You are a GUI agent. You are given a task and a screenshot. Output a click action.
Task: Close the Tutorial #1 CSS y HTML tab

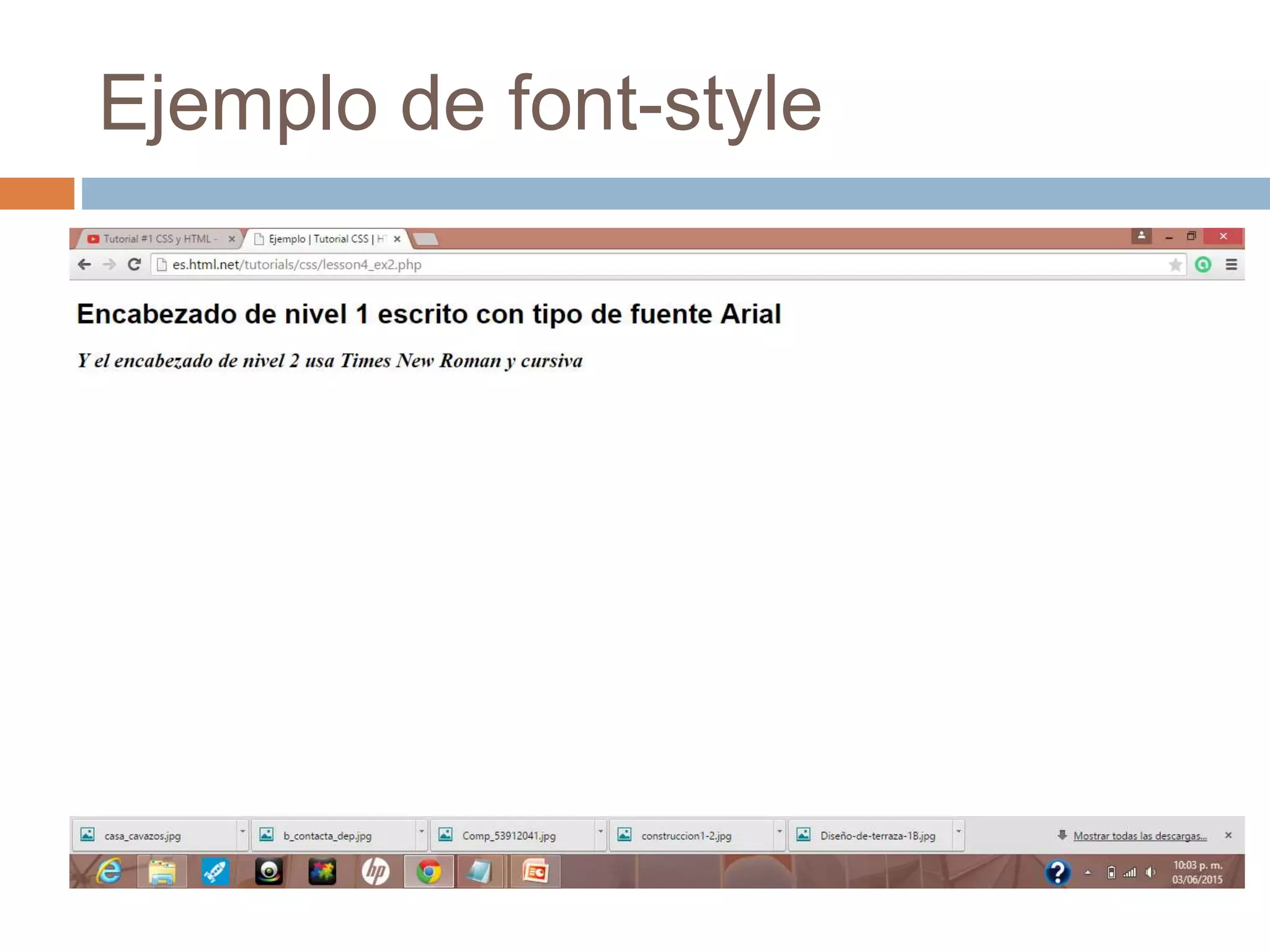click(232, 239)
